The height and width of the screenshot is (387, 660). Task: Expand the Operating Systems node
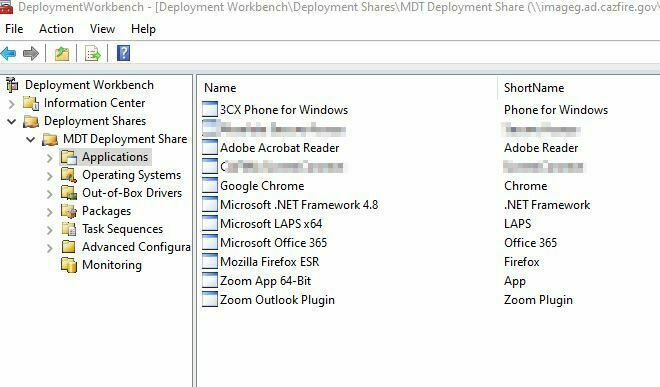pyautogui.click(x=50, y=176)
